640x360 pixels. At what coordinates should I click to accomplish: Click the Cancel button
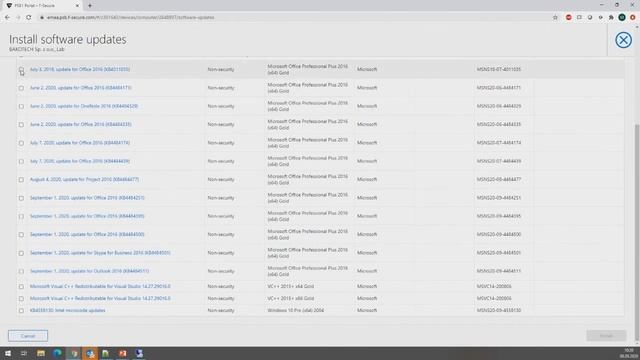pyautogui.click(x=28, y=336)
